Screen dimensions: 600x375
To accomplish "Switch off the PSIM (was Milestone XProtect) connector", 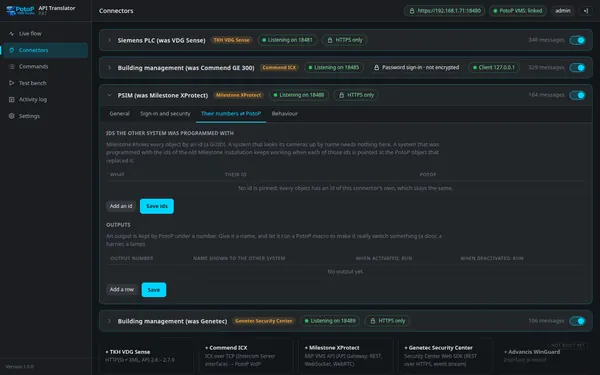I will point(577,95).
